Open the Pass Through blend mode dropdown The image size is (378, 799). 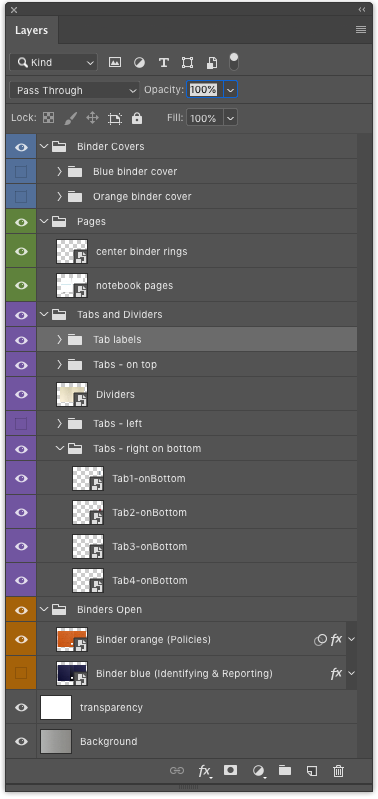coord(74,90)
